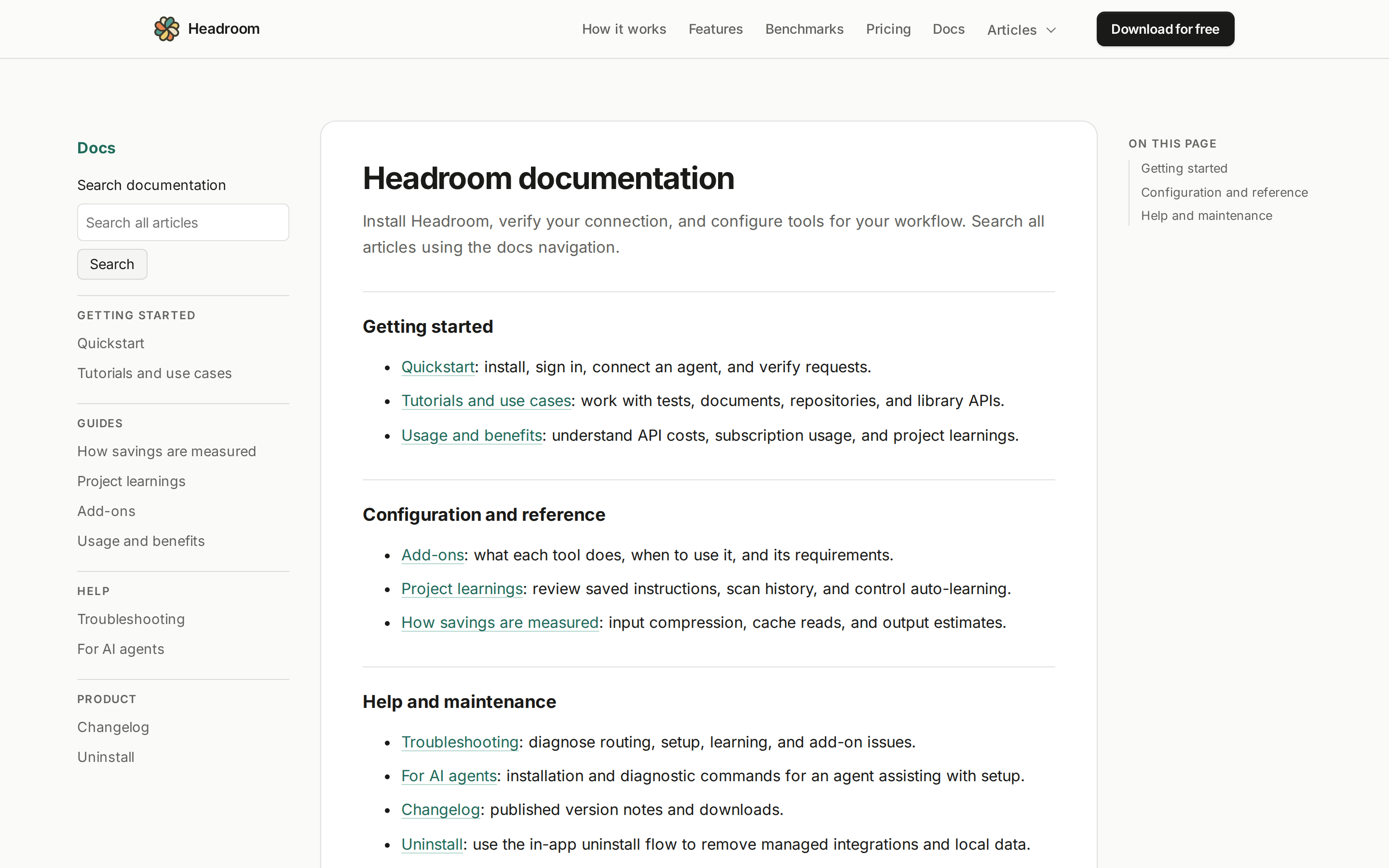Viewport: 1389px width, 868px height.
Task: Open For AI agents in sidebar
Action: pyautogui.click(x=121, y=649)
